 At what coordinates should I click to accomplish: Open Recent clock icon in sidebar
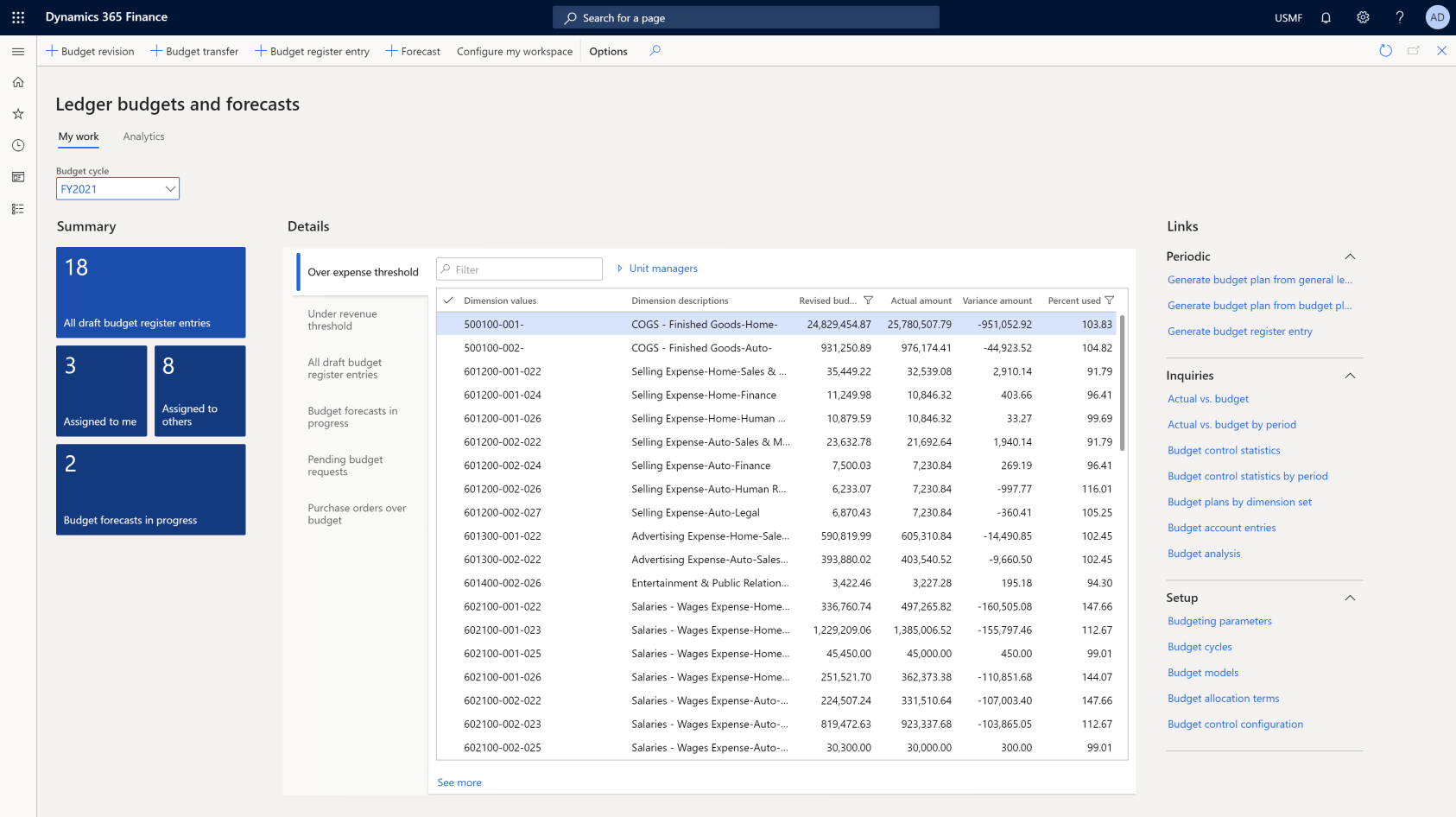18,145
